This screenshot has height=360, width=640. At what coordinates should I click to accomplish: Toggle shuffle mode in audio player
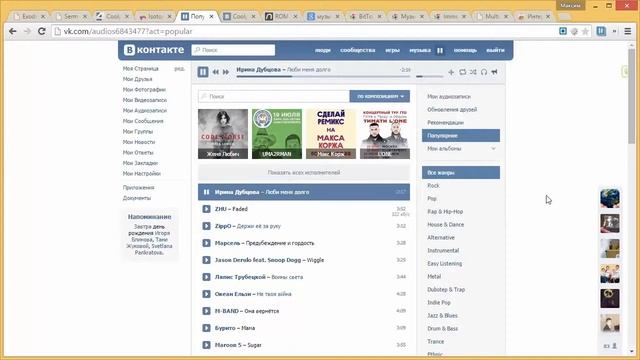[473, 72]
